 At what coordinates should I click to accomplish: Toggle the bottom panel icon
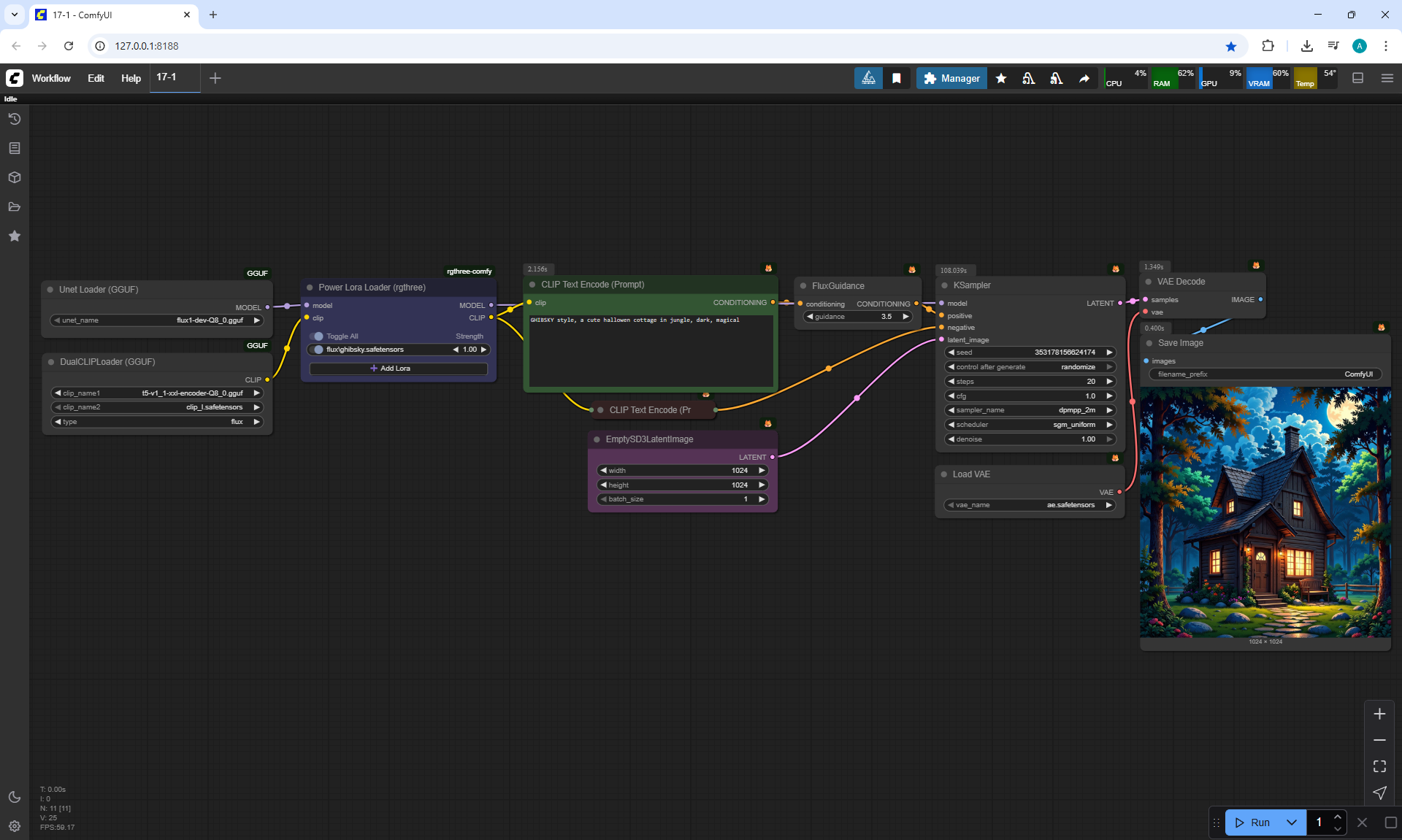click(1358, 78)
